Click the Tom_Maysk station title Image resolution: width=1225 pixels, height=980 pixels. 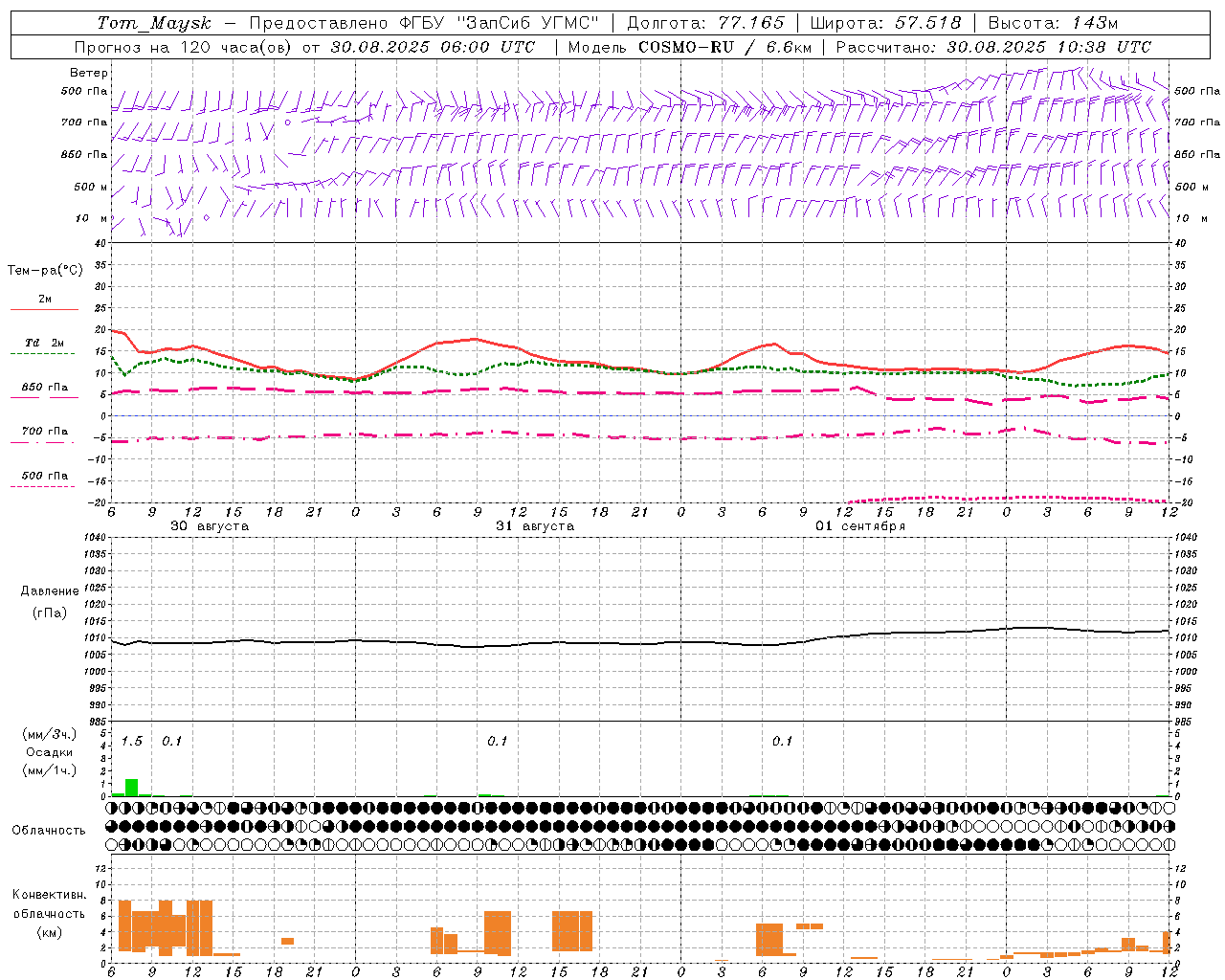pos(153,23)
